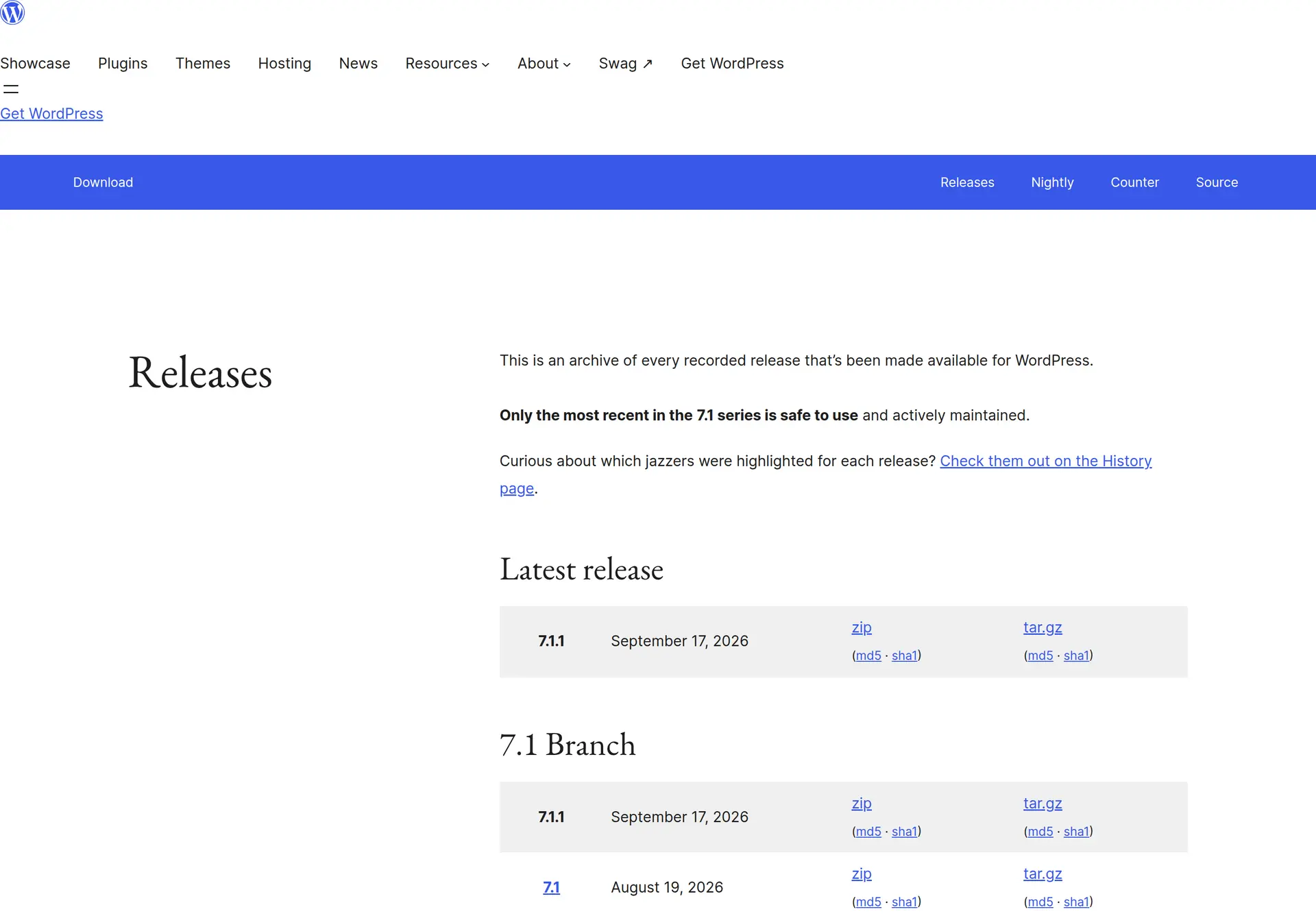Download zip for August 19, 2026 release
Viewport: 1316px width, 914px height.
[x=862, y=874]
